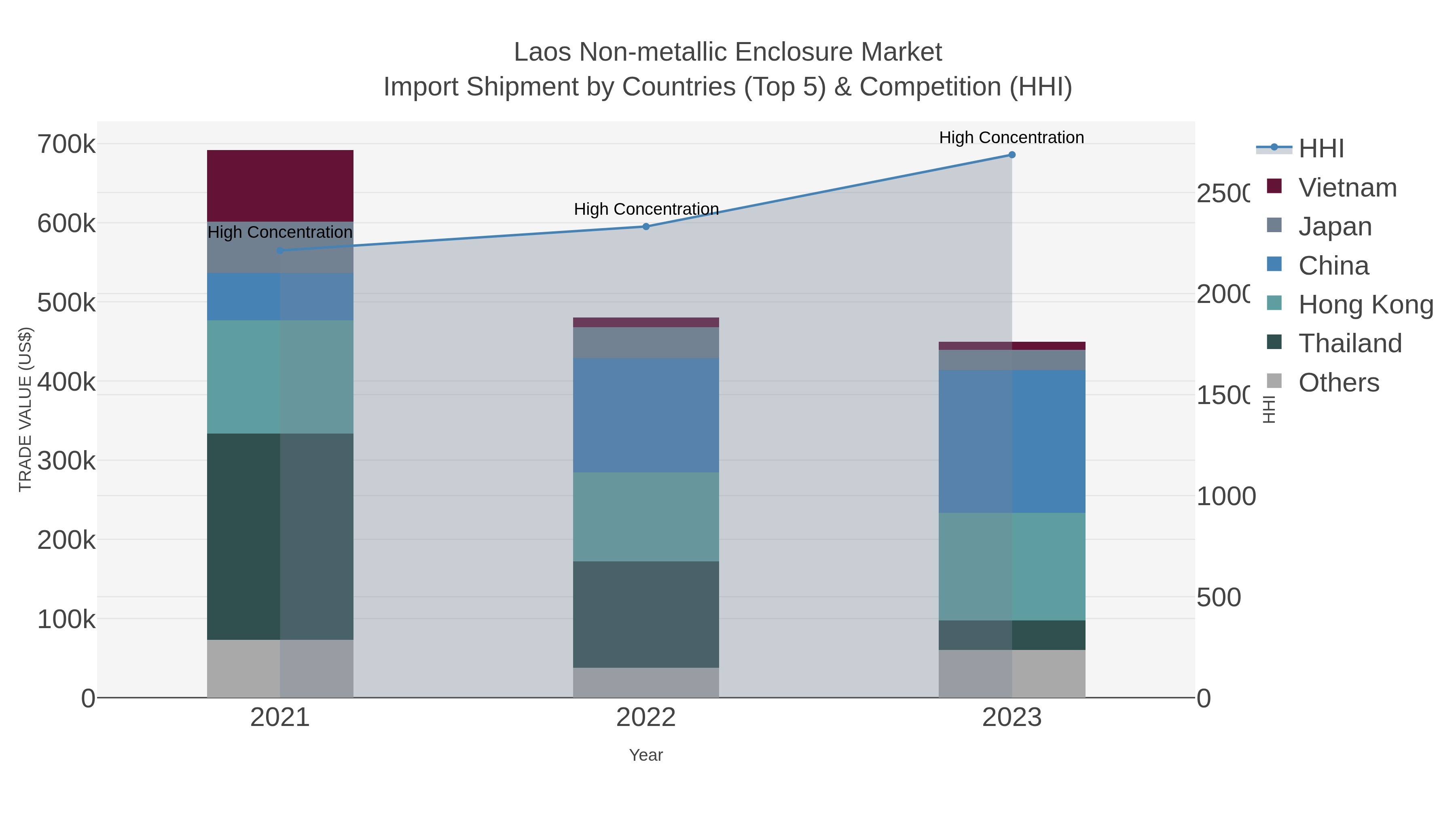
Task: Toggle Vietnam series in the legend
Action: [x=1332, y=187]
